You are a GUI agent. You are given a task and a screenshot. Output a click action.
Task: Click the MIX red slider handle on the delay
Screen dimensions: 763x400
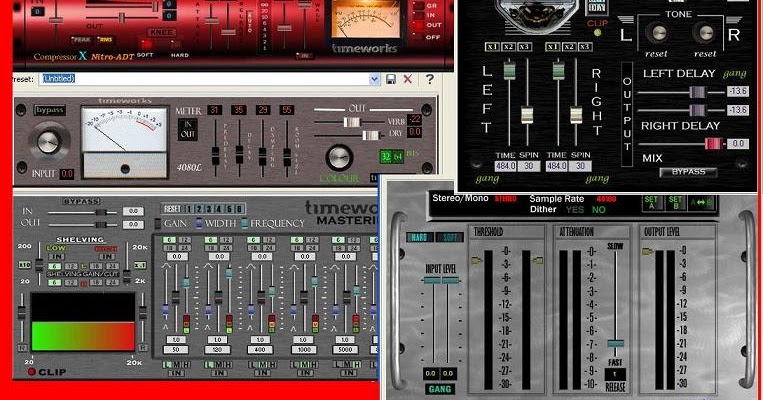(x=713, y=144)
